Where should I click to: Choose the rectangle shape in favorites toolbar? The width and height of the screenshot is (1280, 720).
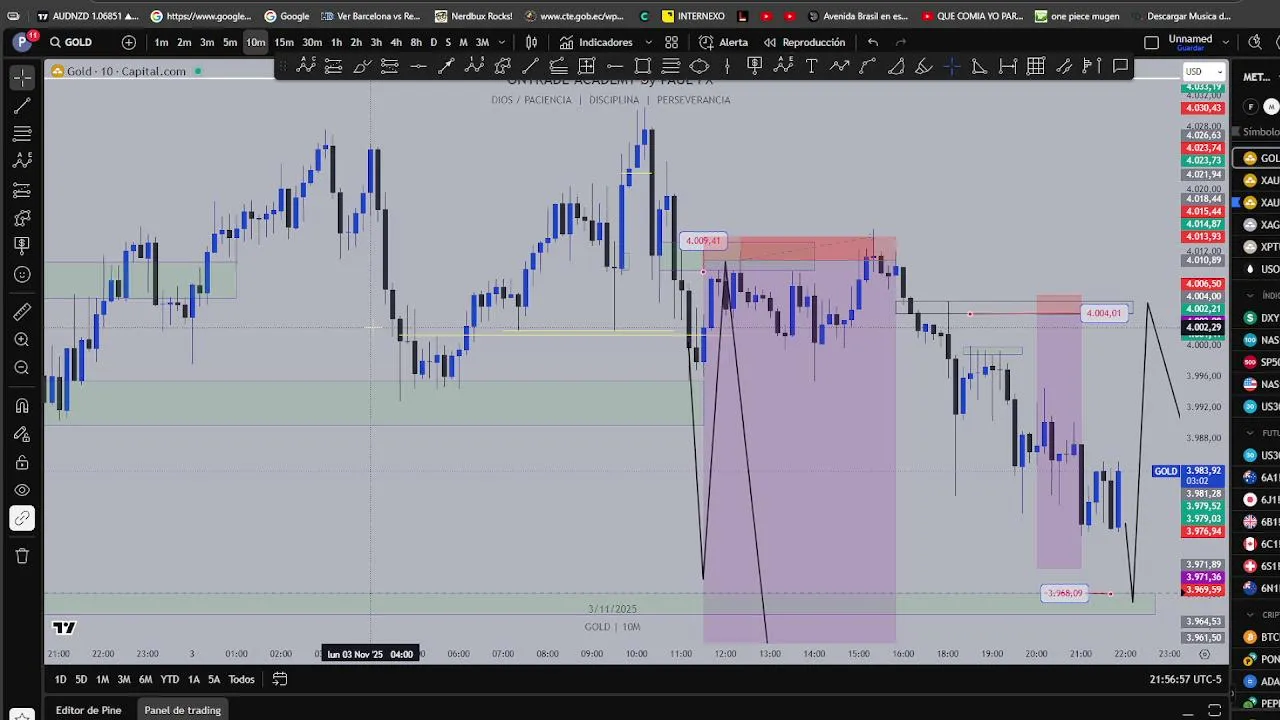click(643, 66)
